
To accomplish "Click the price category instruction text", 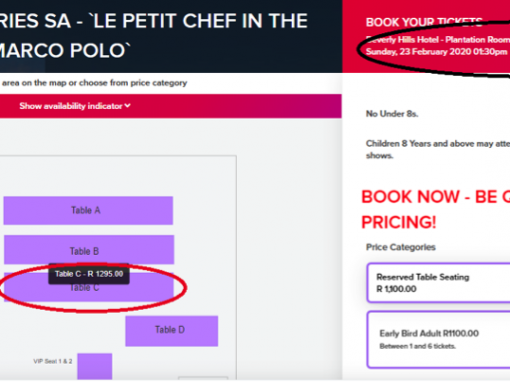I will point(94,83).
